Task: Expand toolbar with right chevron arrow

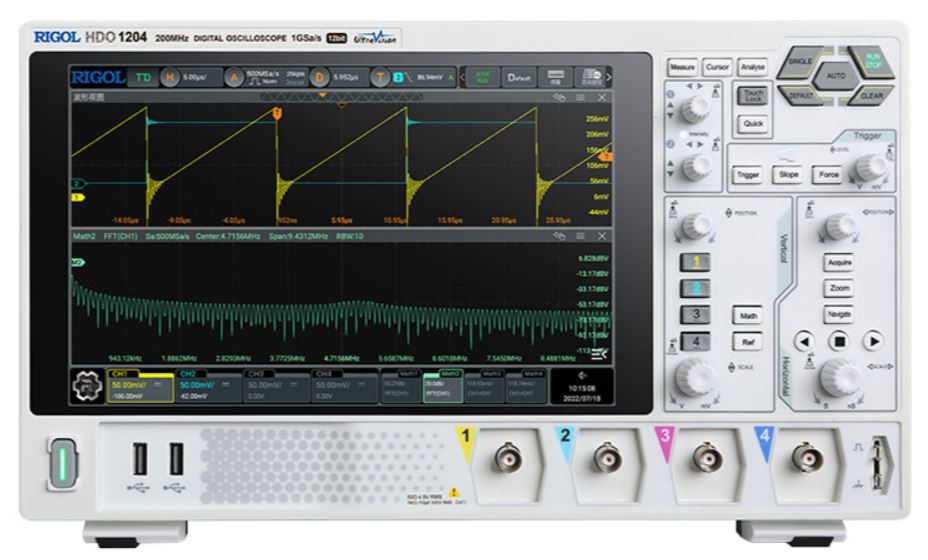Action: [x=609, y=77]
